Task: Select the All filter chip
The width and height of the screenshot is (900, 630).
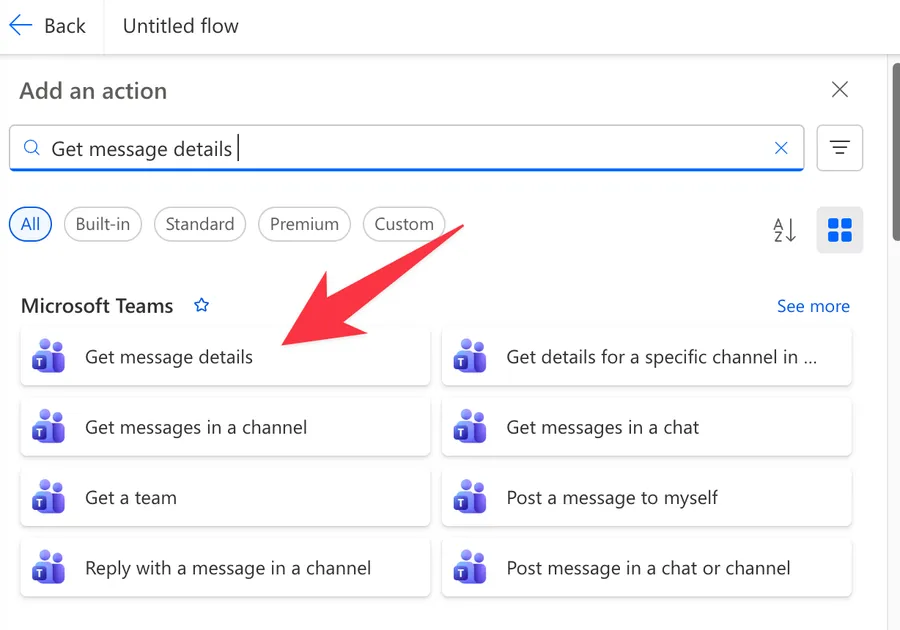Action: (x=30, y=224)
